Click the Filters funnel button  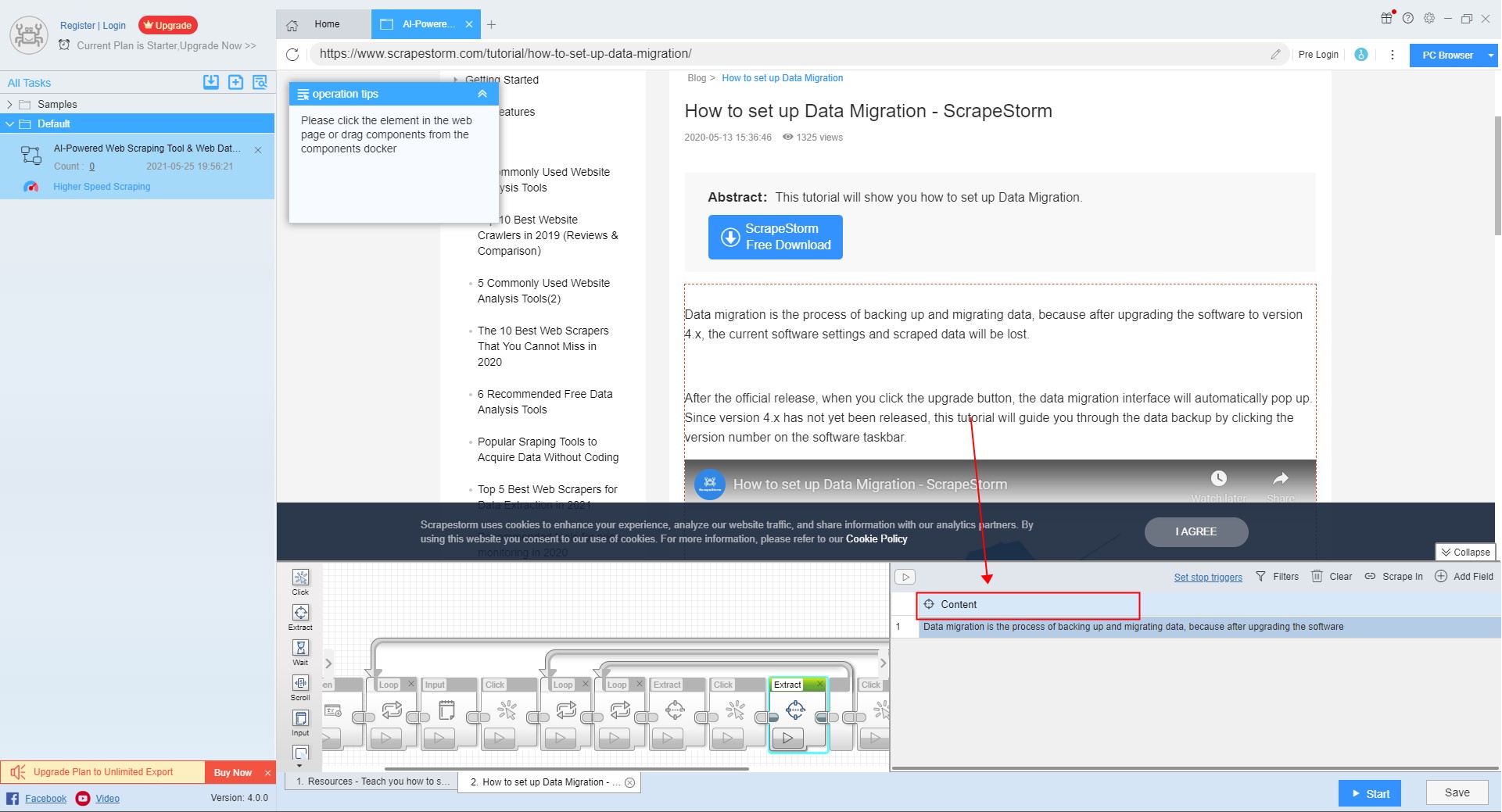(1277, 577)
